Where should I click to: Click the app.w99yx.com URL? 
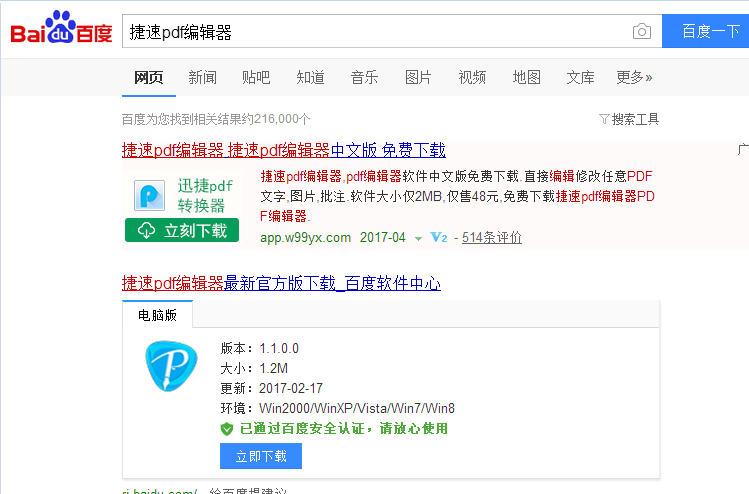coord(306,237)
